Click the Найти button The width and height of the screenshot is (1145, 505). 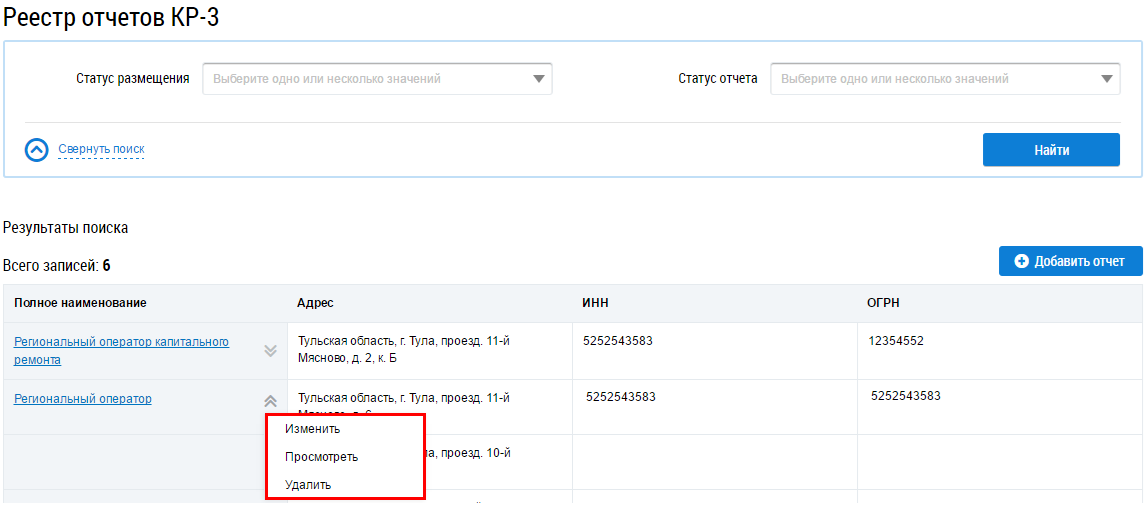tap(1051, 150)
